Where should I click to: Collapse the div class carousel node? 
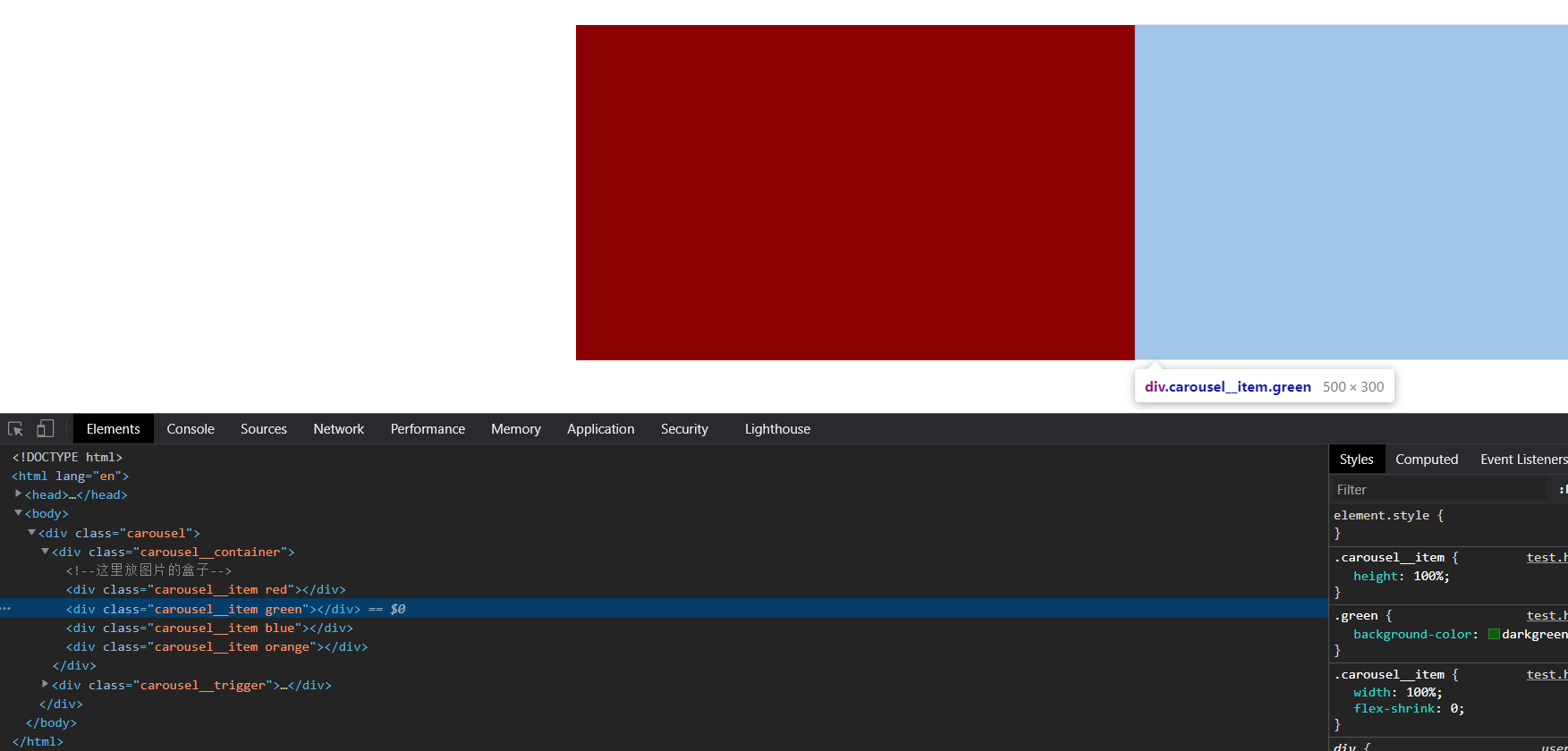click(31, 533)
